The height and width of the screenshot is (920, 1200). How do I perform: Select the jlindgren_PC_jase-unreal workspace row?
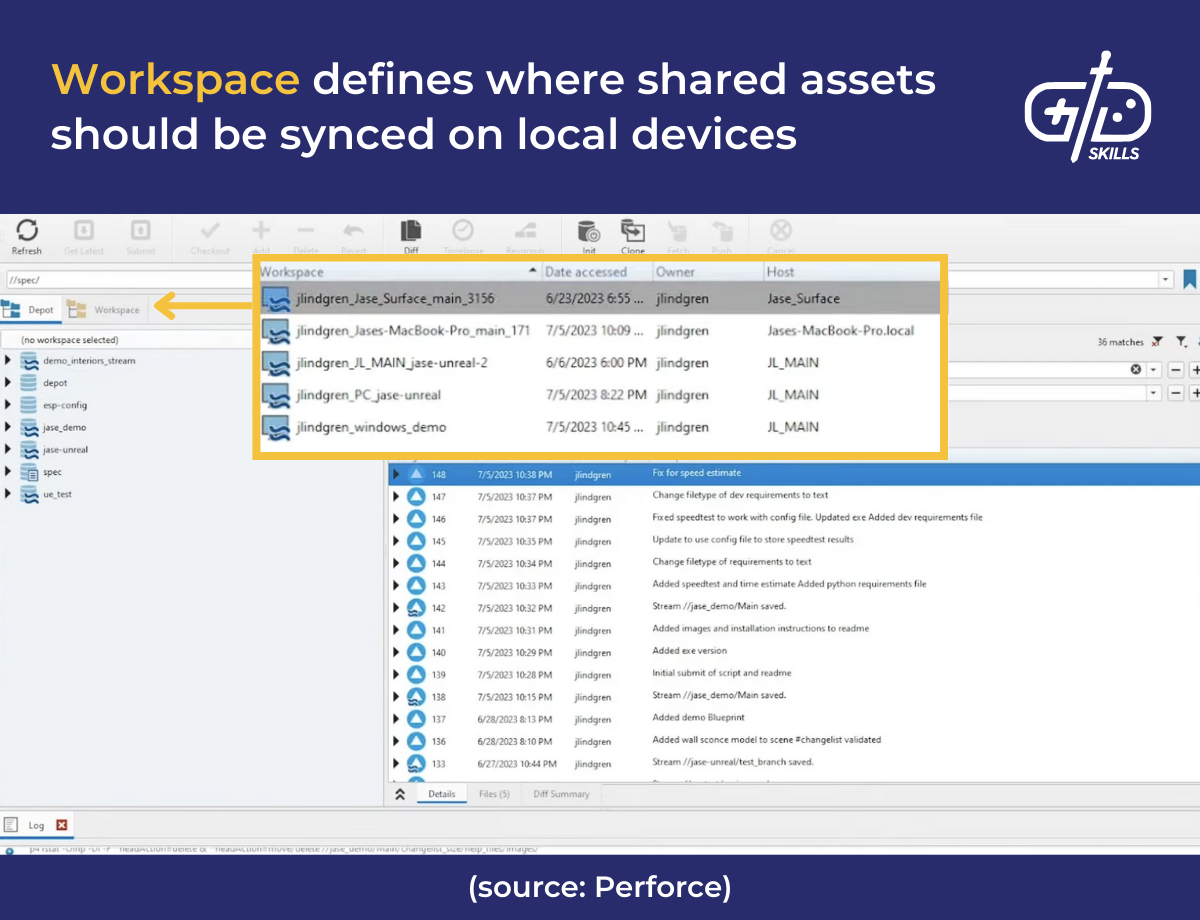pos(370,395)
